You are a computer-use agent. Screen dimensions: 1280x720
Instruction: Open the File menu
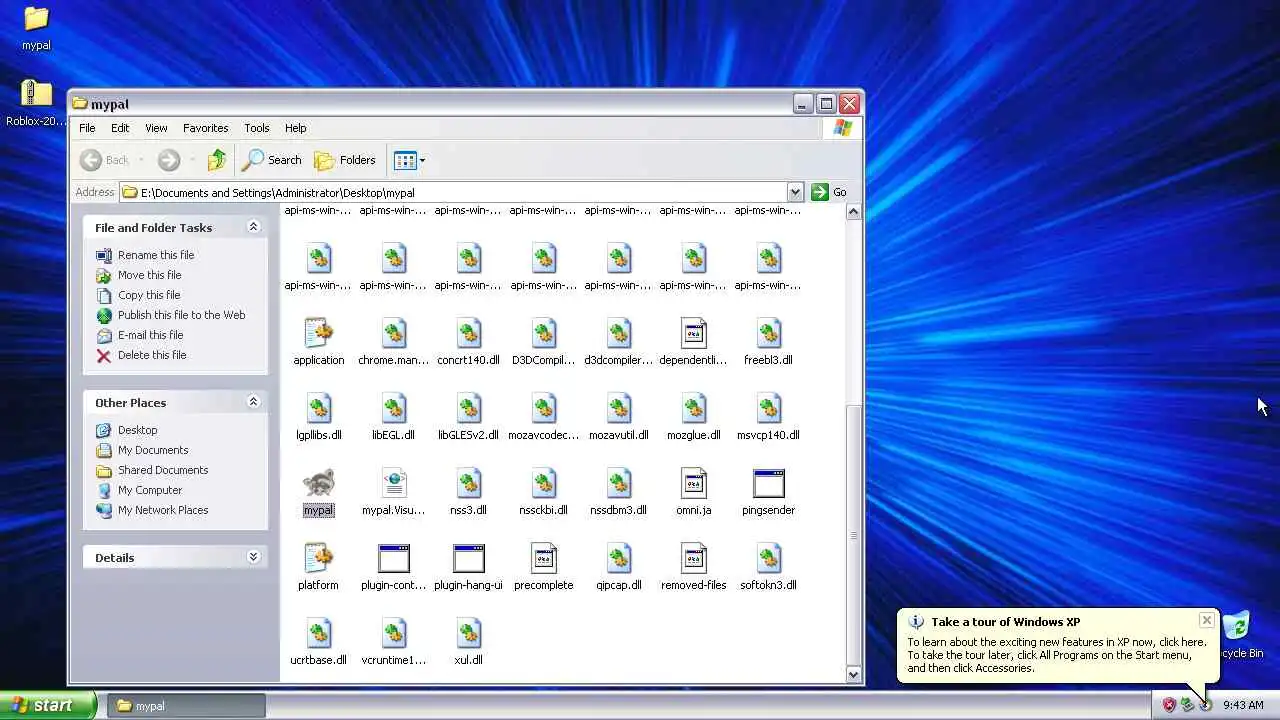[87, 128]
